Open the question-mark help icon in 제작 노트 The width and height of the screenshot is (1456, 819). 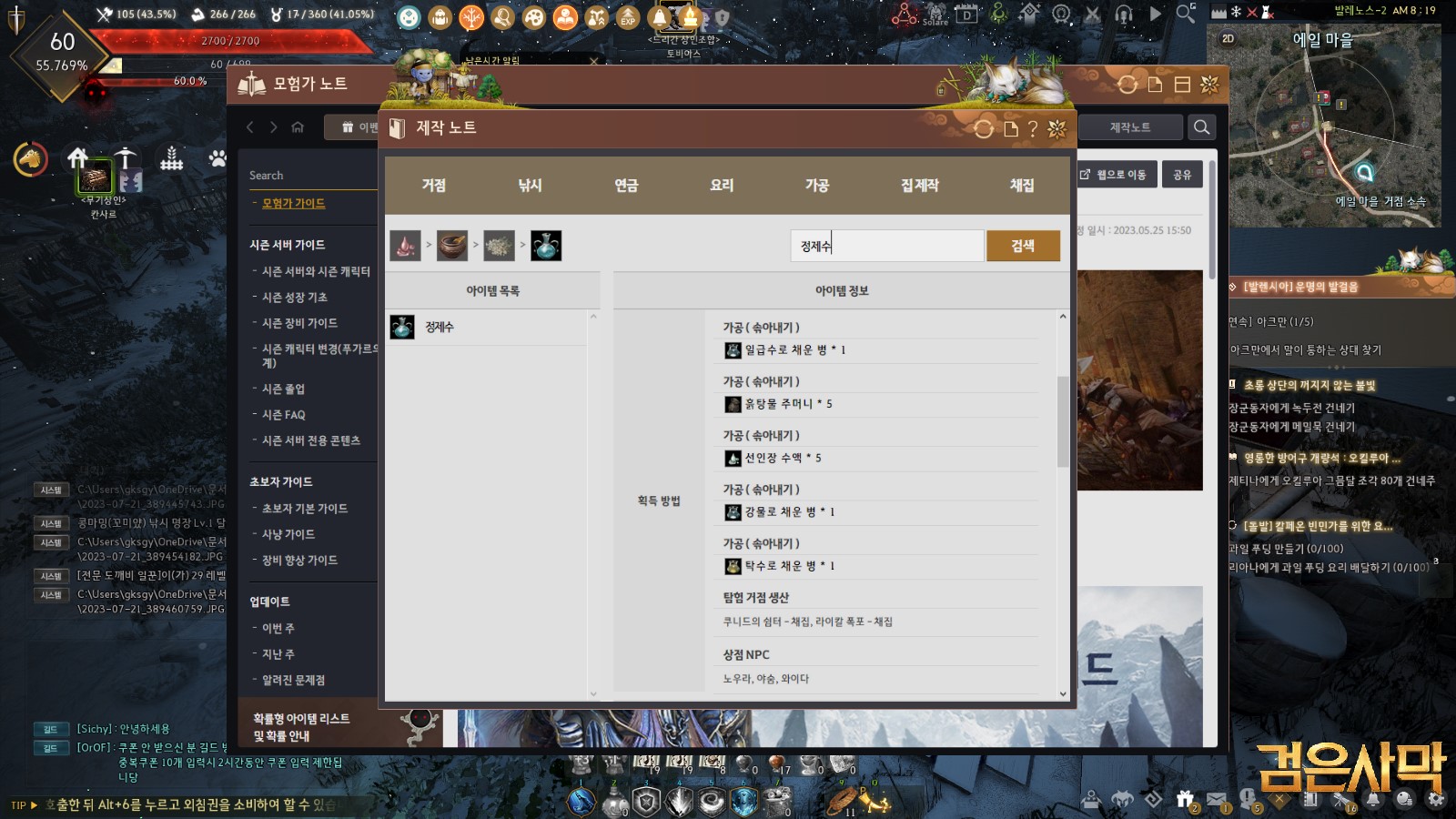point(1033,128)
